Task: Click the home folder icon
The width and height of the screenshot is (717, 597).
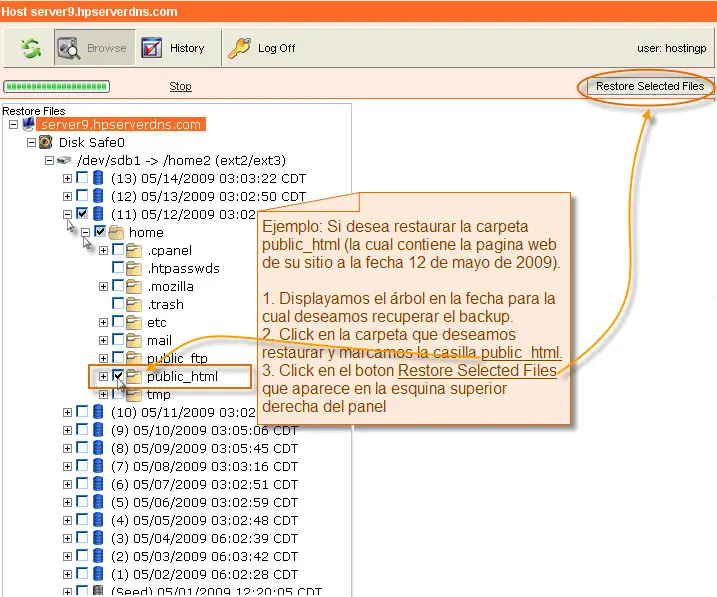Action: tap(116, 232)
